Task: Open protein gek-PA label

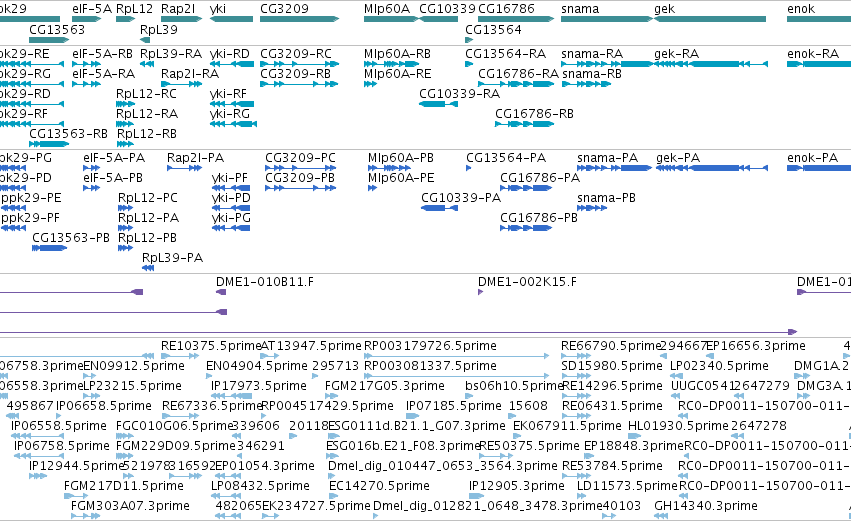Action: coord(678,158)
